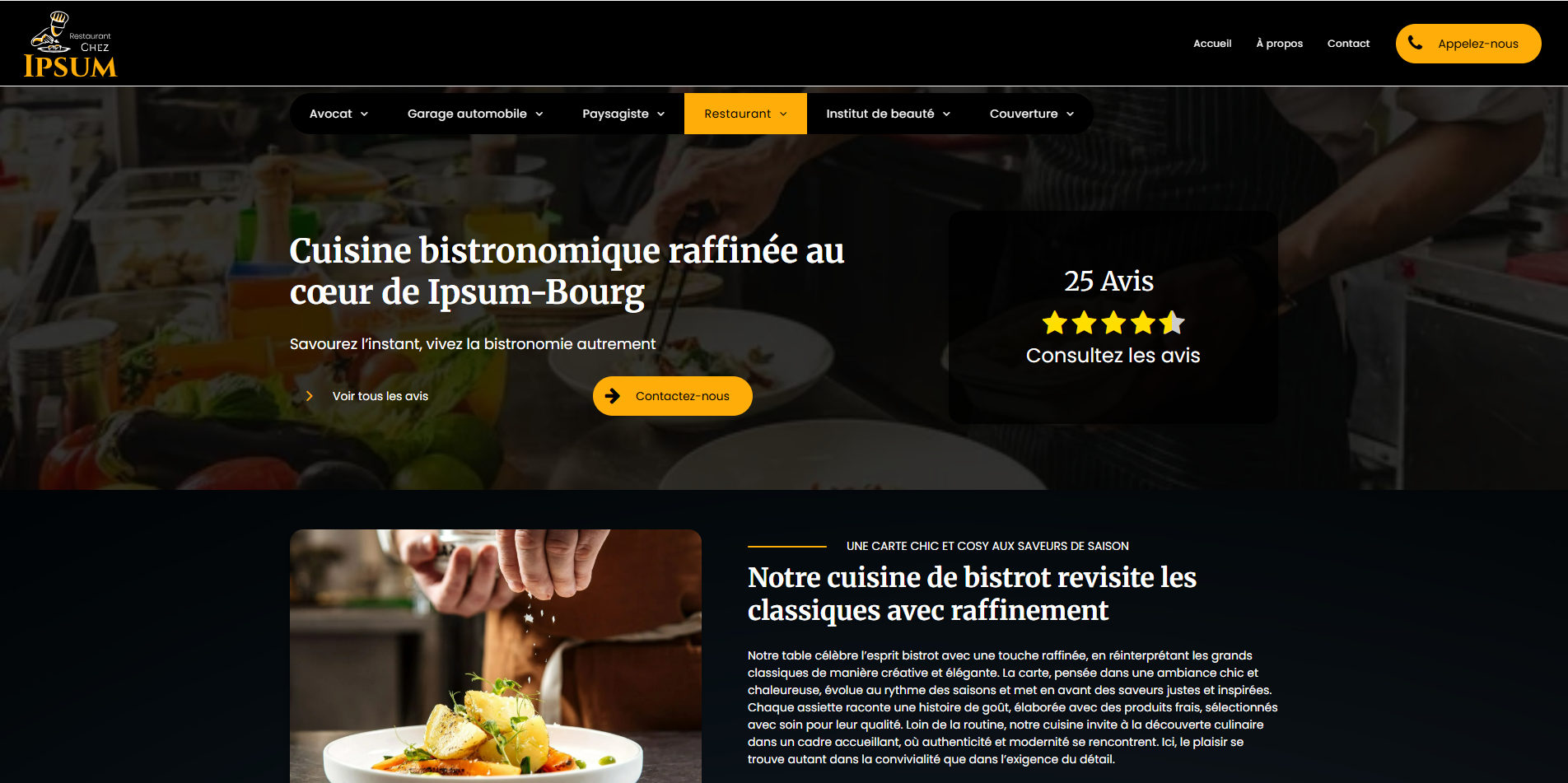Open the Contact page link
Viewport: 1568px width, 783px height.
click(x=1348, y=44)
